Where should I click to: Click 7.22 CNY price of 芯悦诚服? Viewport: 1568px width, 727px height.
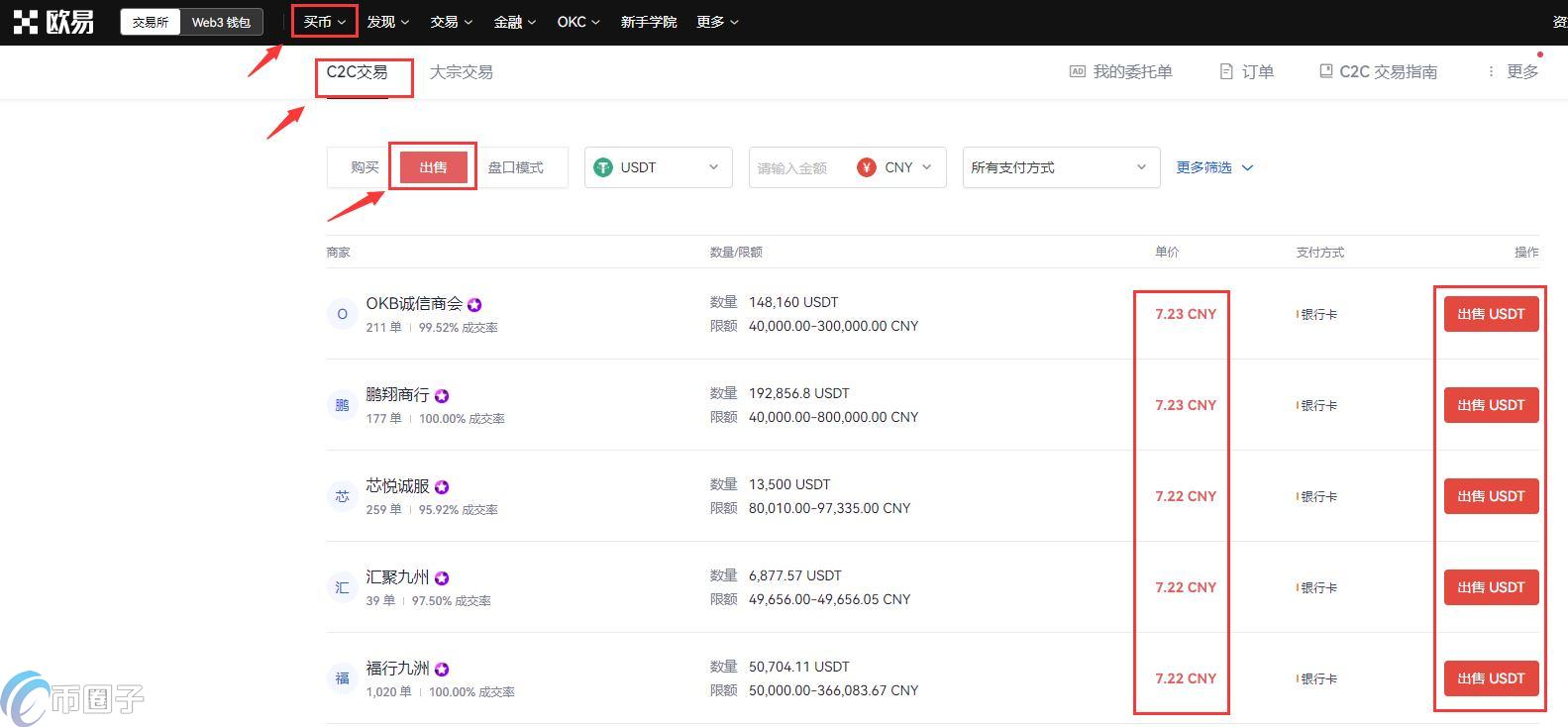[x=1186, y=496]
